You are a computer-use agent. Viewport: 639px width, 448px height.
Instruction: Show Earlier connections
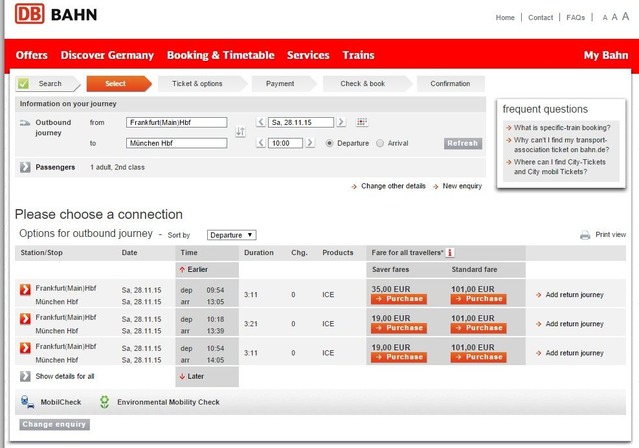194,269
